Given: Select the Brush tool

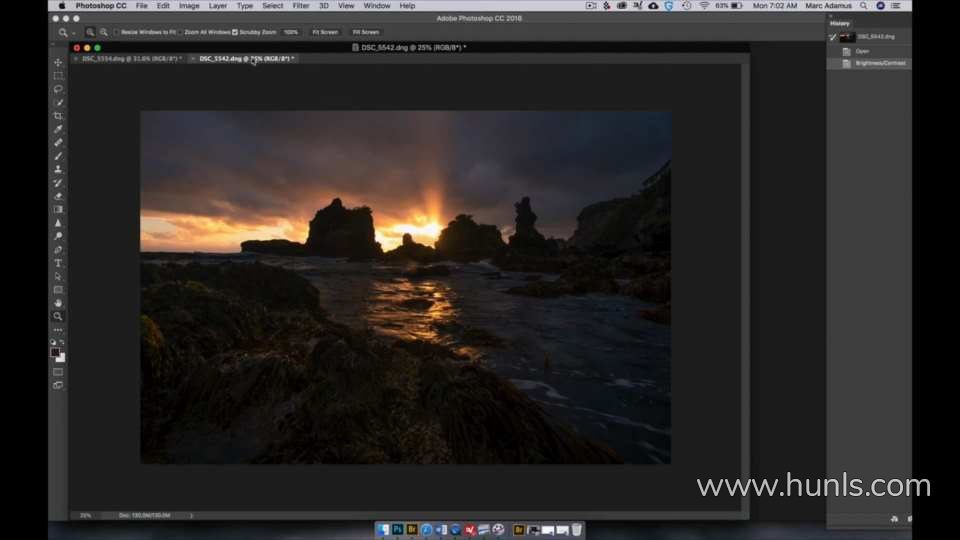Looking at the screenshot, I should click(58, 156).
